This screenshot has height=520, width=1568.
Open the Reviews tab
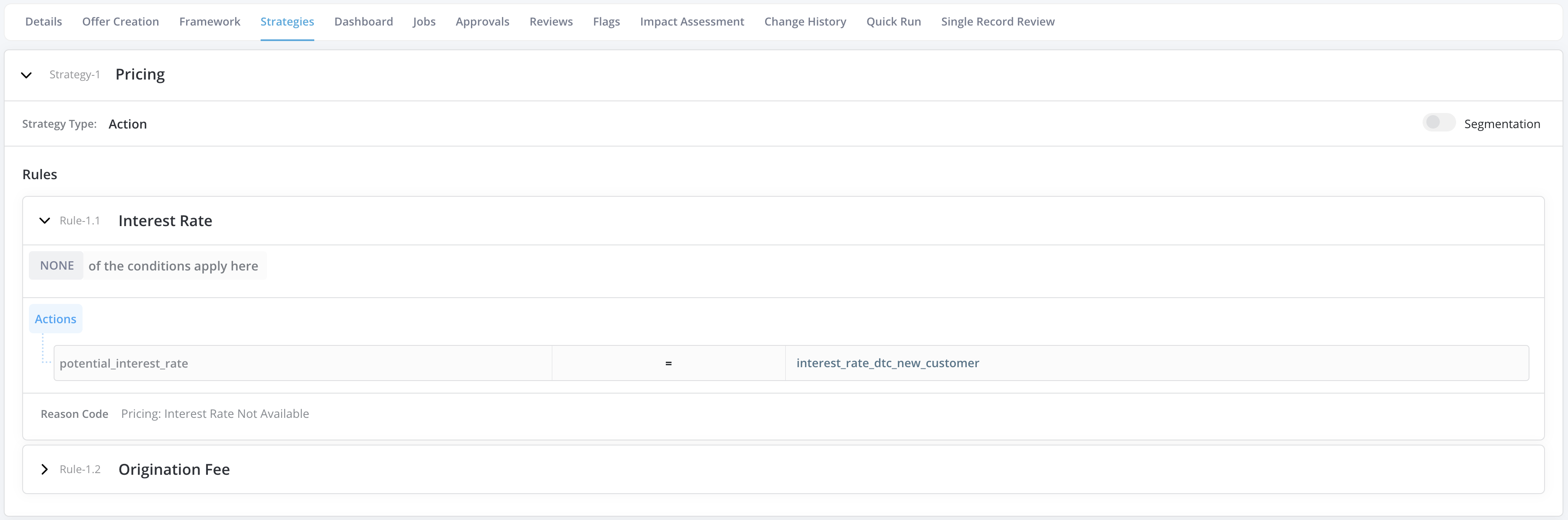[551, 22]
